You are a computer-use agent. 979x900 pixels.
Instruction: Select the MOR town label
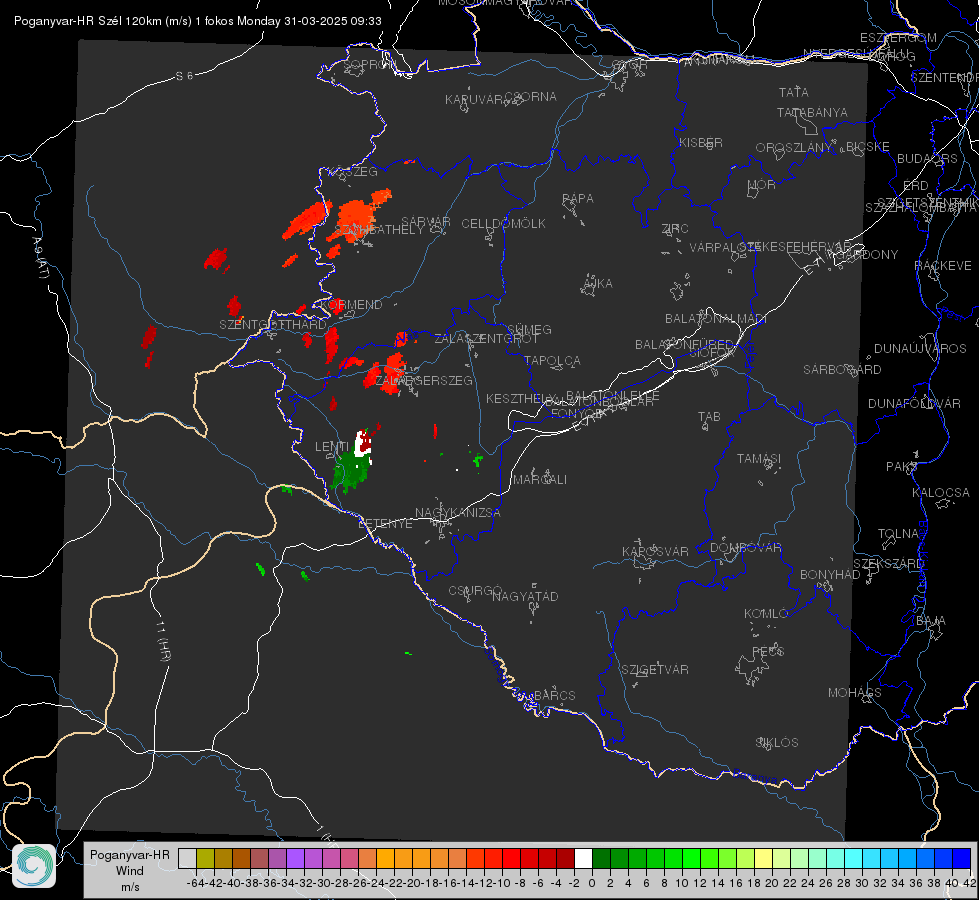[762, 185]
